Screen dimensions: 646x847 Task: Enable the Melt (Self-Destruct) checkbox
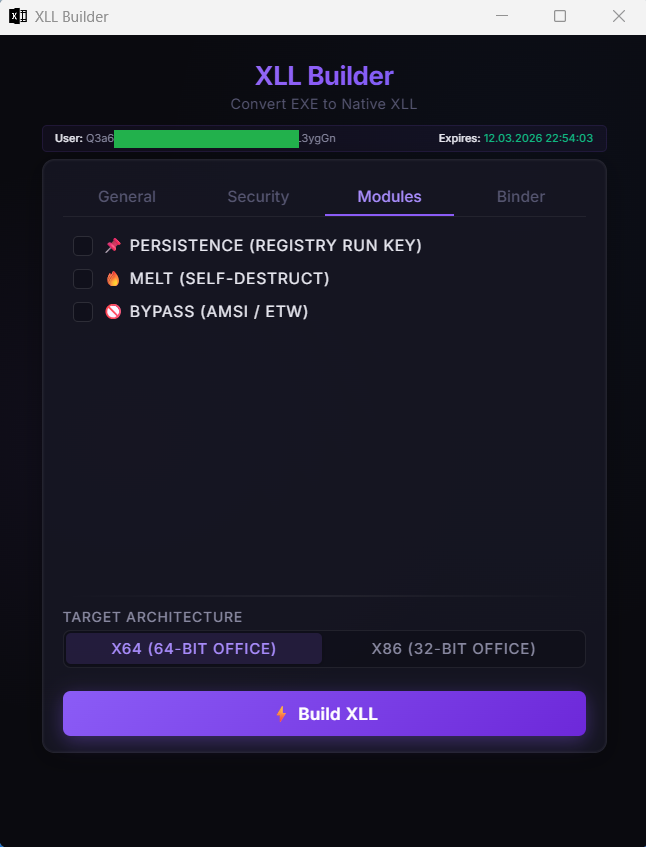[83, 279]
